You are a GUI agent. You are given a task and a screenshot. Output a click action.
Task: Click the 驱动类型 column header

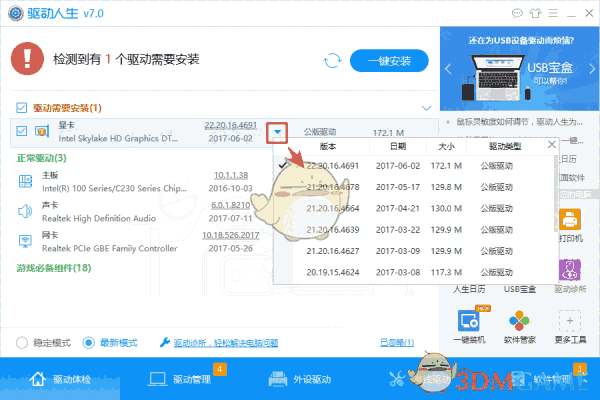pyautogui.click(x=505, y=146)
